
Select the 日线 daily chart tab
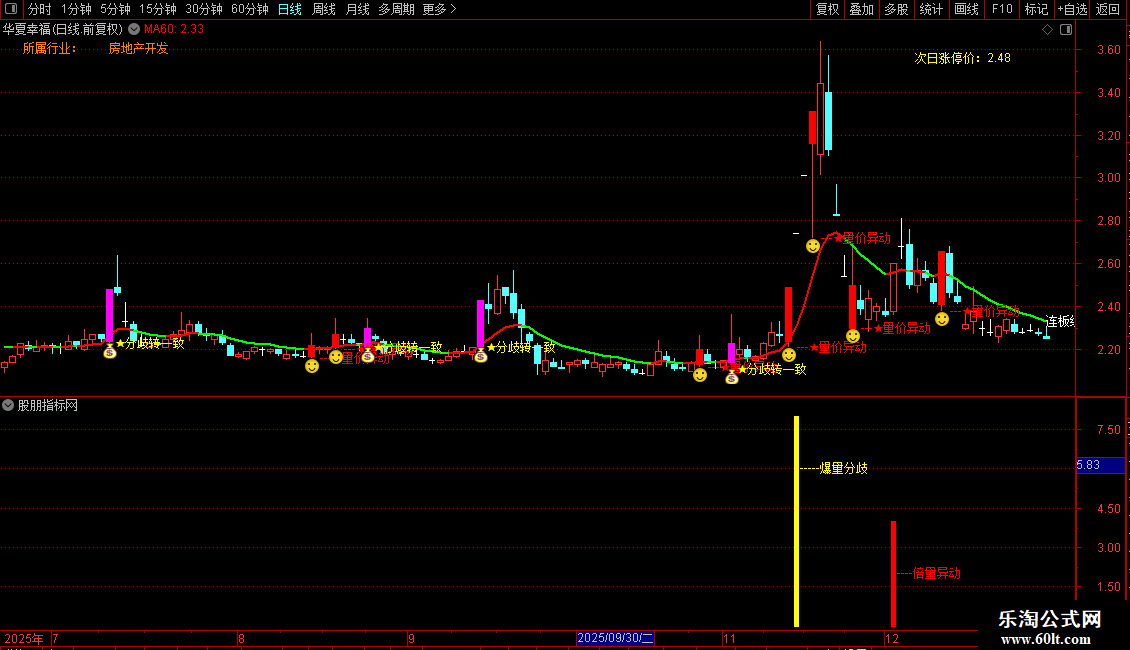(x=290, y=9)
